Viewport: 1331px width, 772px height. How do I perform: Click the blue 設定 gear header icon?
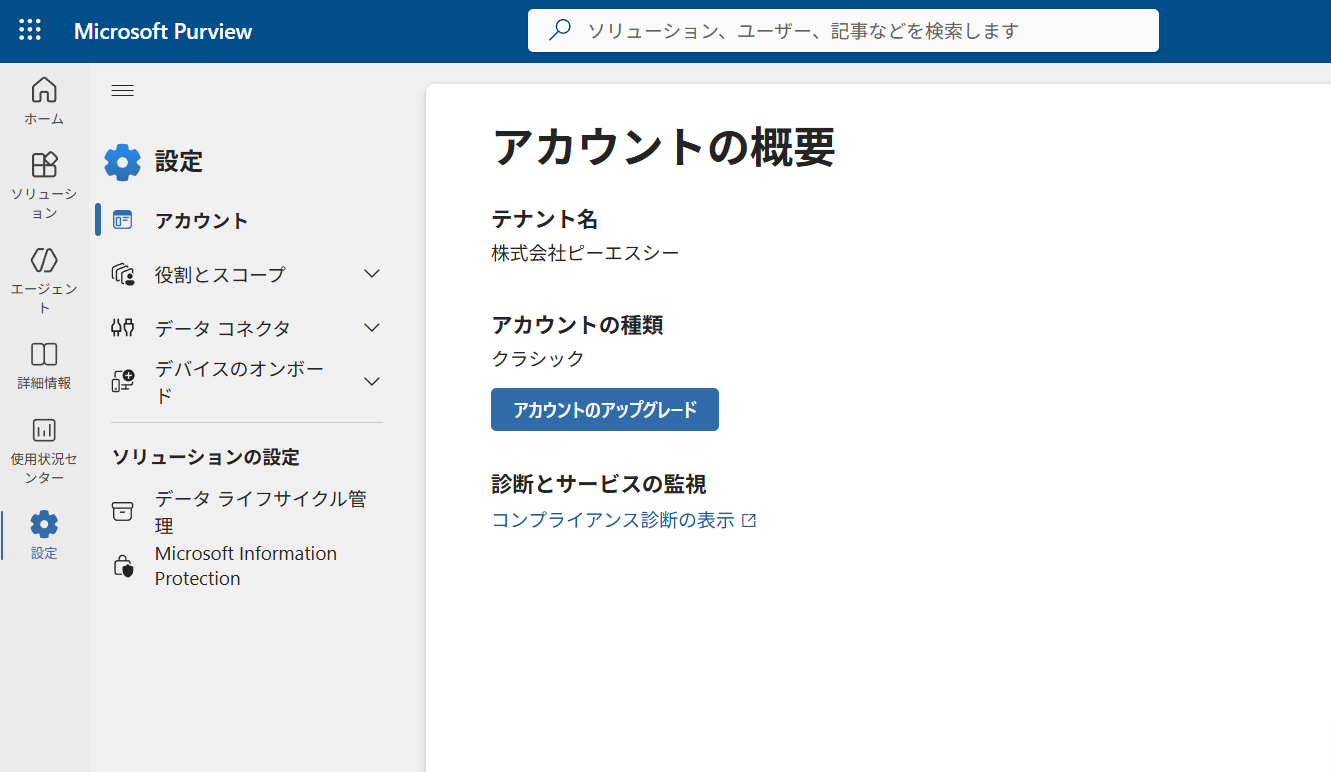coord(123,161)
